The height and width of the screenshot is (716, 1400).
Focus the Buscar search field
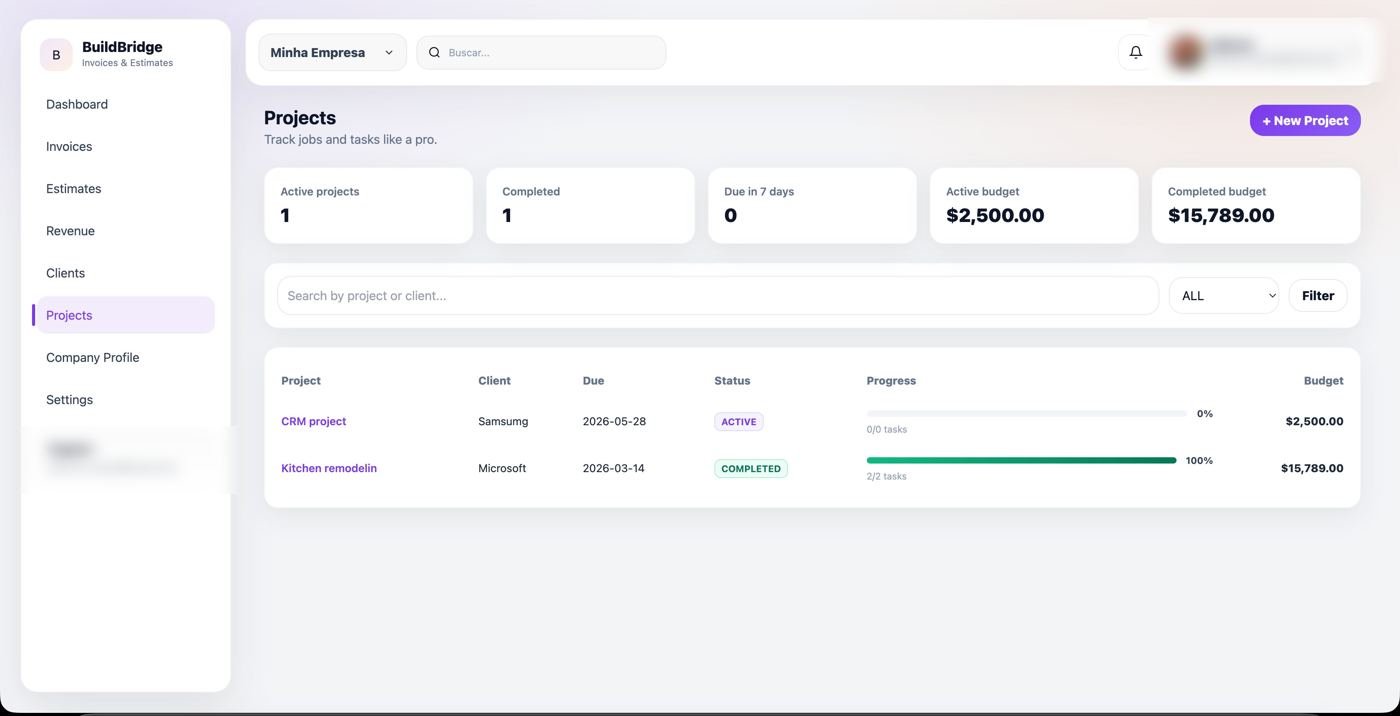(x=541, y=52)
